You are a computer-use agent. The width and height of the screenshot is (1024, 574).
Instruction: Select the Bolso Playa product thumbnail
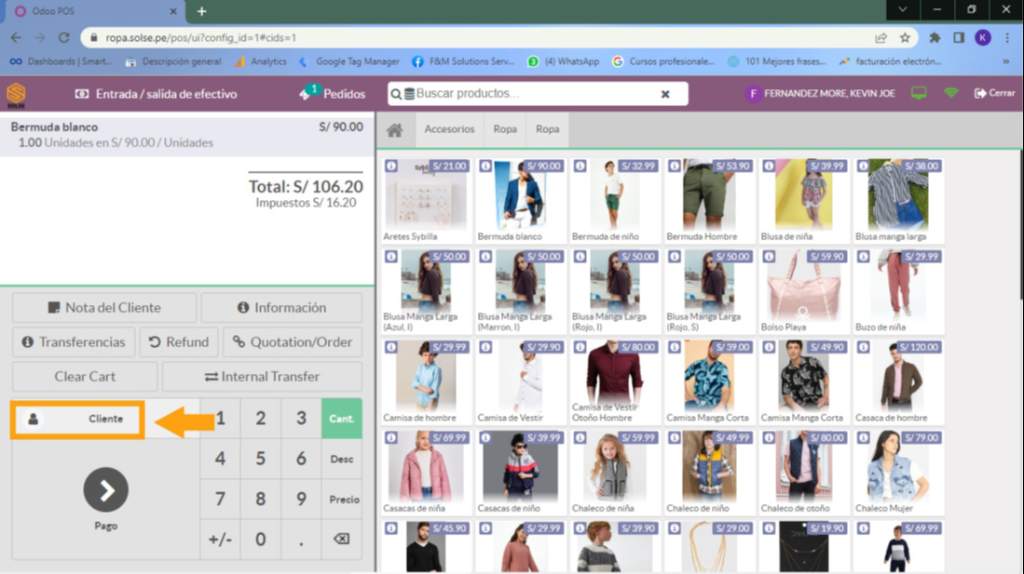coord(802,285)
